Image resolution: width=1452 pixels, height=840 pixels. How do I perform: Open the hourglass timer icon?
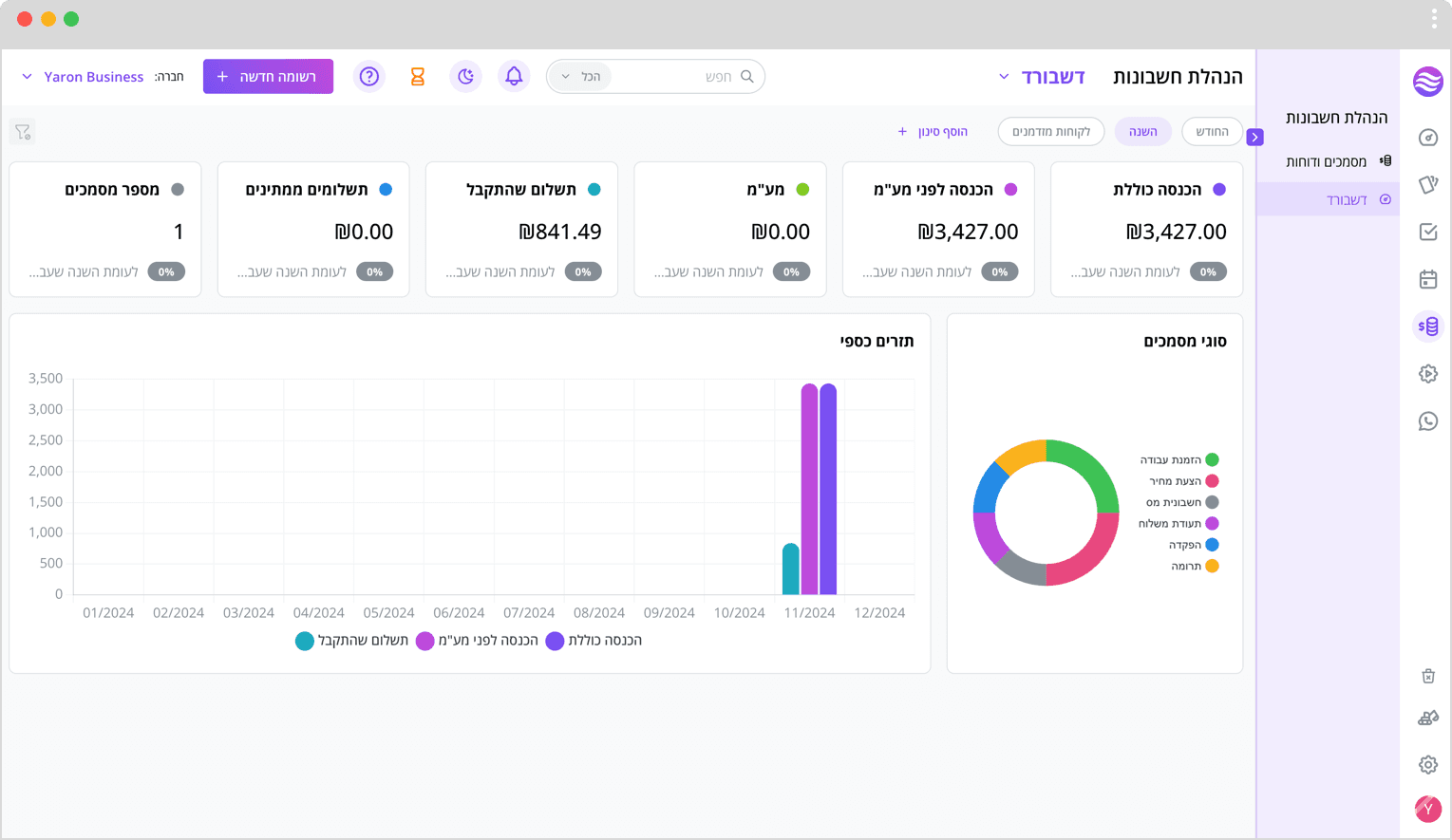point(417,76)
